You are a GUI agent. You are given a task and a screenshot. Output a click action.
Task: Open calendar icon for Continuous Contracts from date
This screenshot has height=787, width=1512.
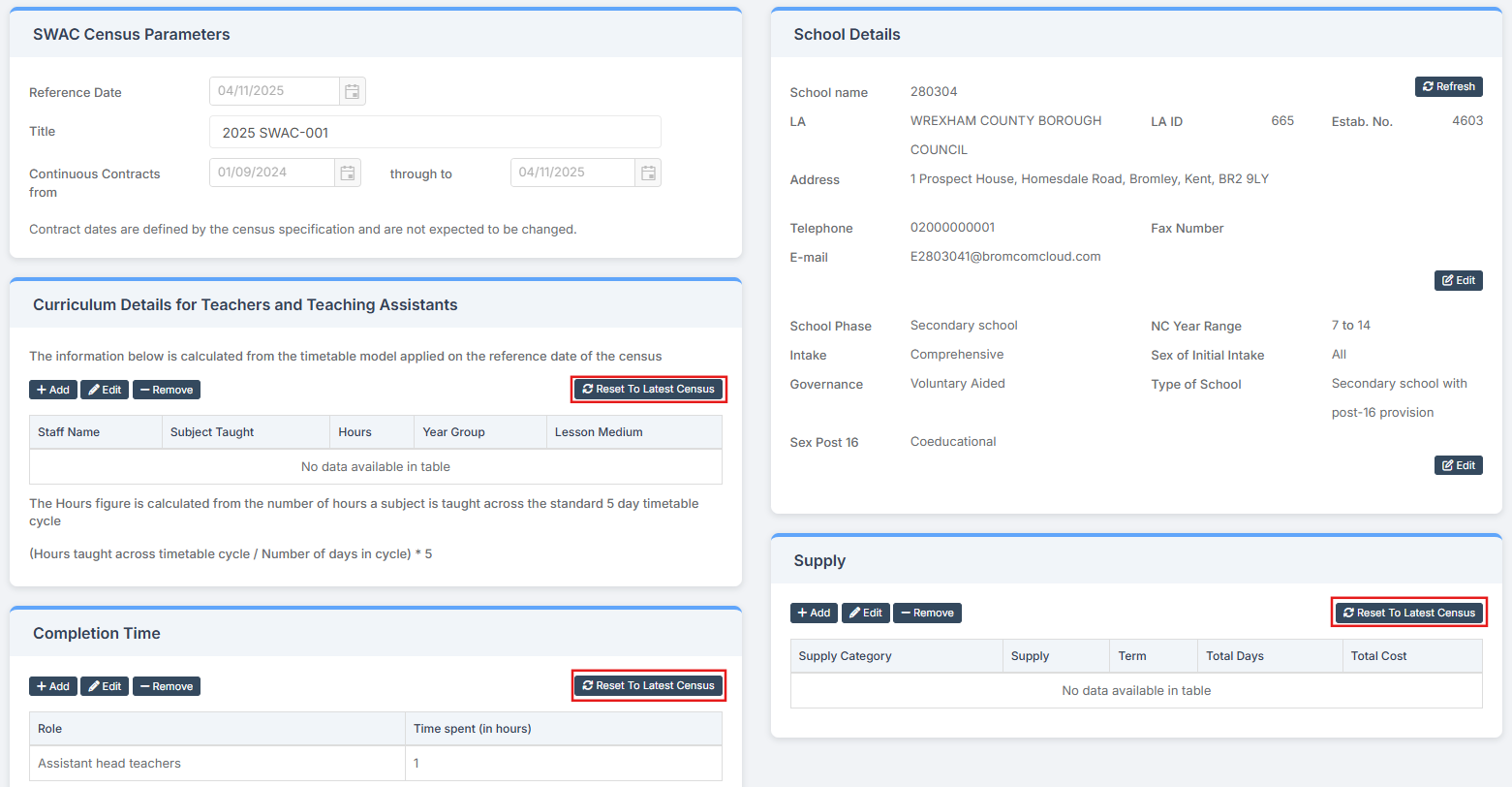pyautogui.click(x=348, y=173)
